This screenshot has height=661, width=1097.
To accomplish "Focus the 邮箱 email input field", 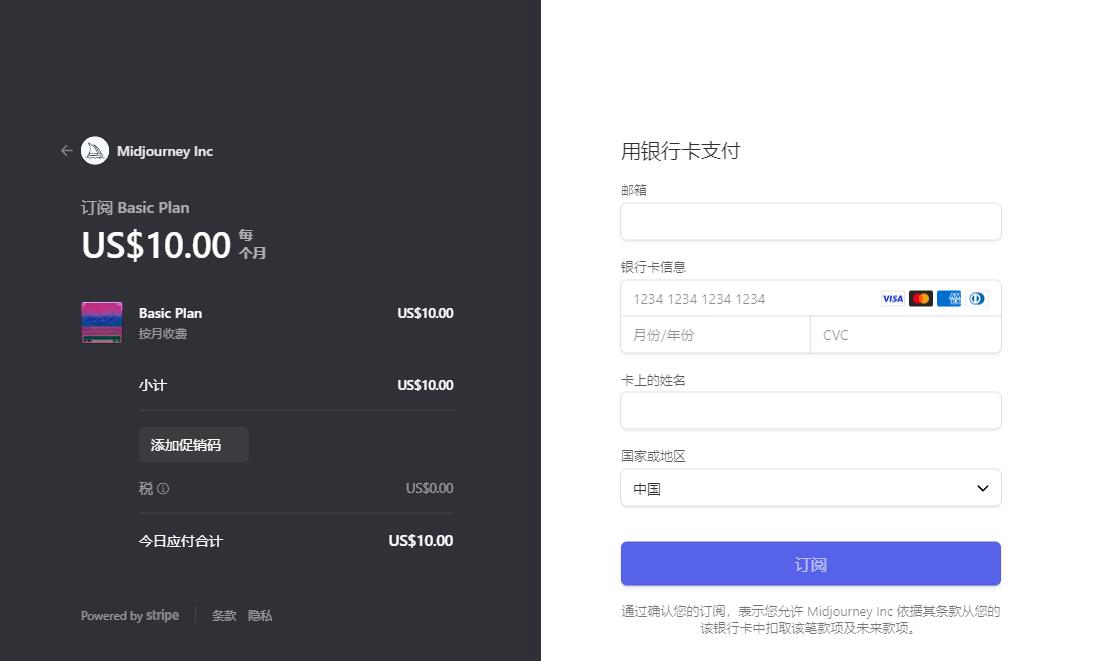I will [810, 222].
